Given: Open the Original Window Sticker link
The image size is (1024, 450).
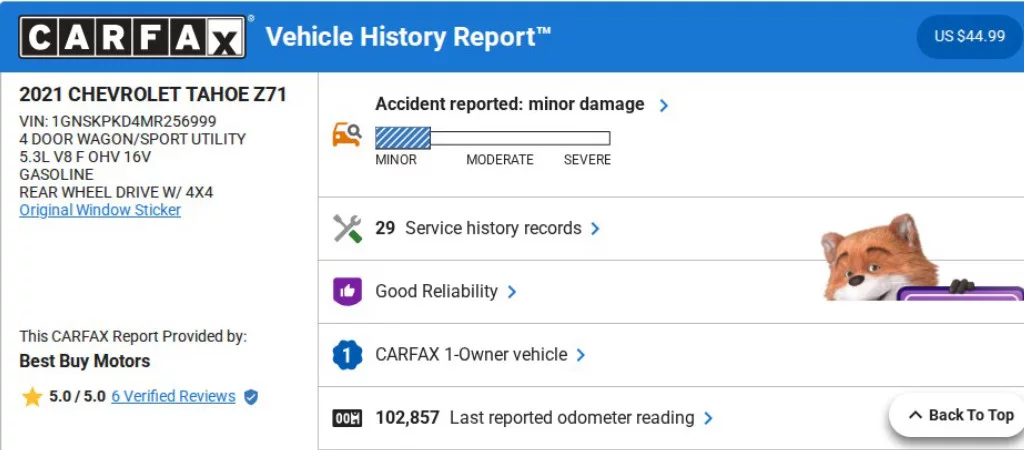Looking at the screenshot, I should (100, 210).
